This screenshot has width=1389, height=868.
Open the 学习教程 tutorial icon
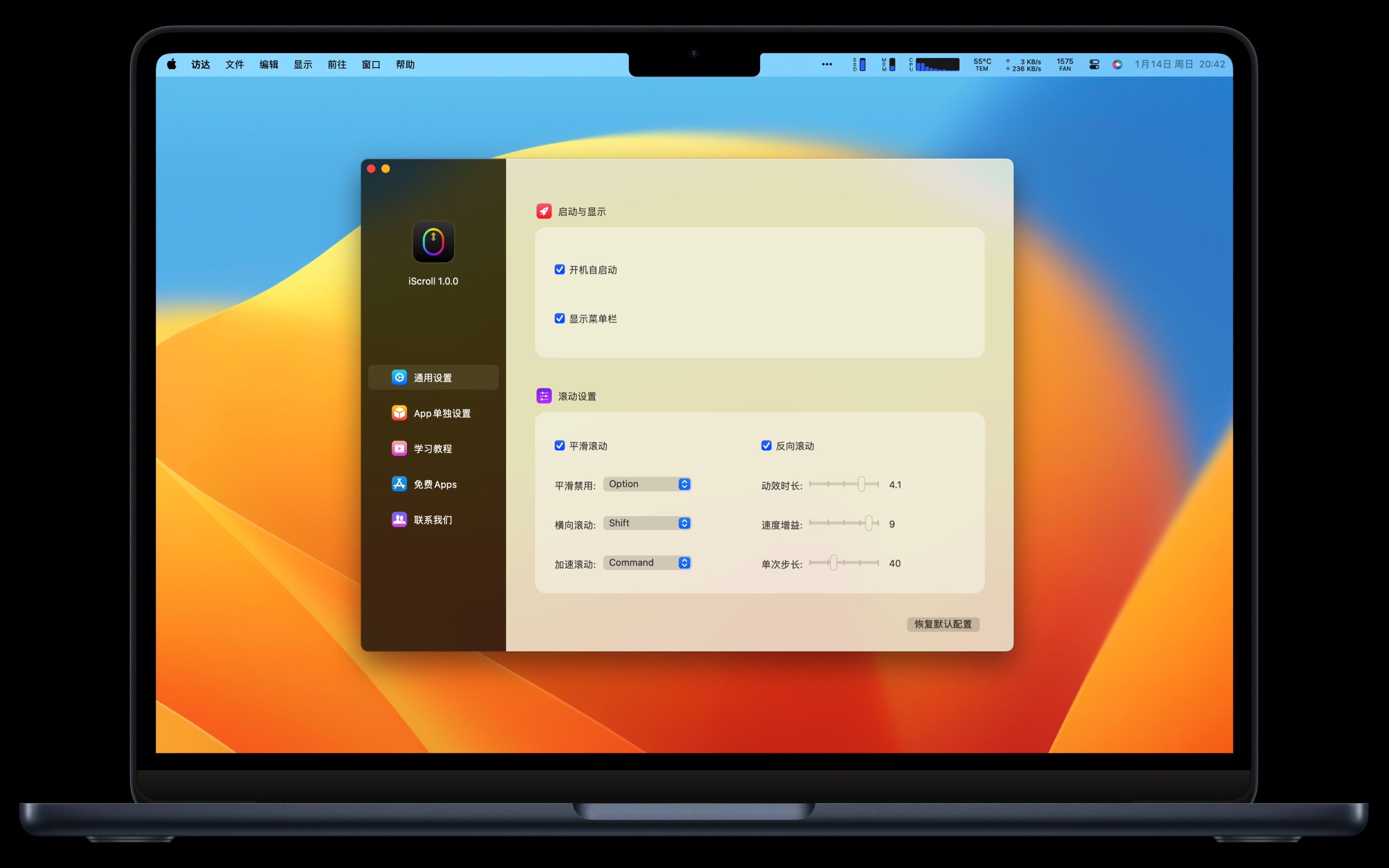(399, 448)
